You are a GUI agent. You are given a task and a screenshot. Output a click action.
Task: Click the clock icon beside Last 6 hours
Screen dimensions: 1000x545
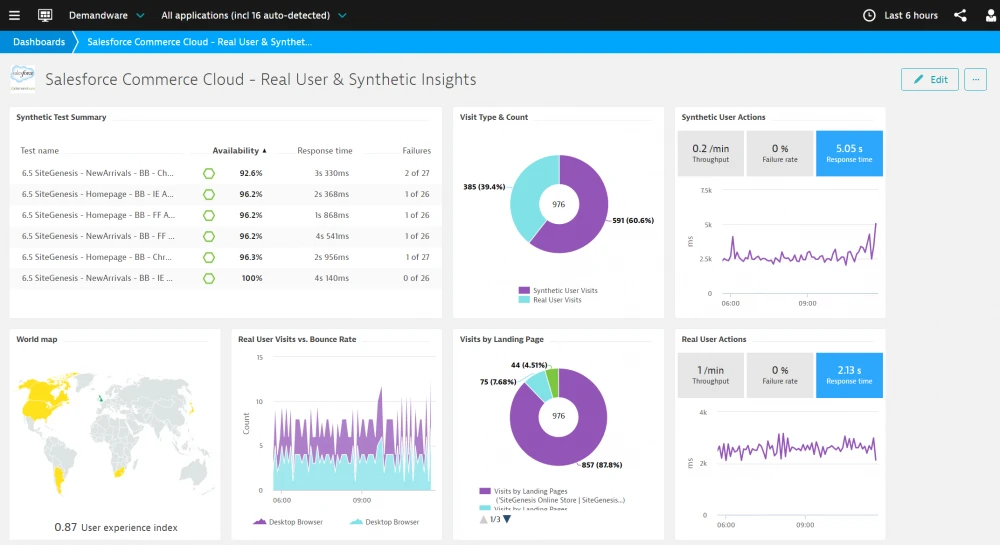click(869, 15)
